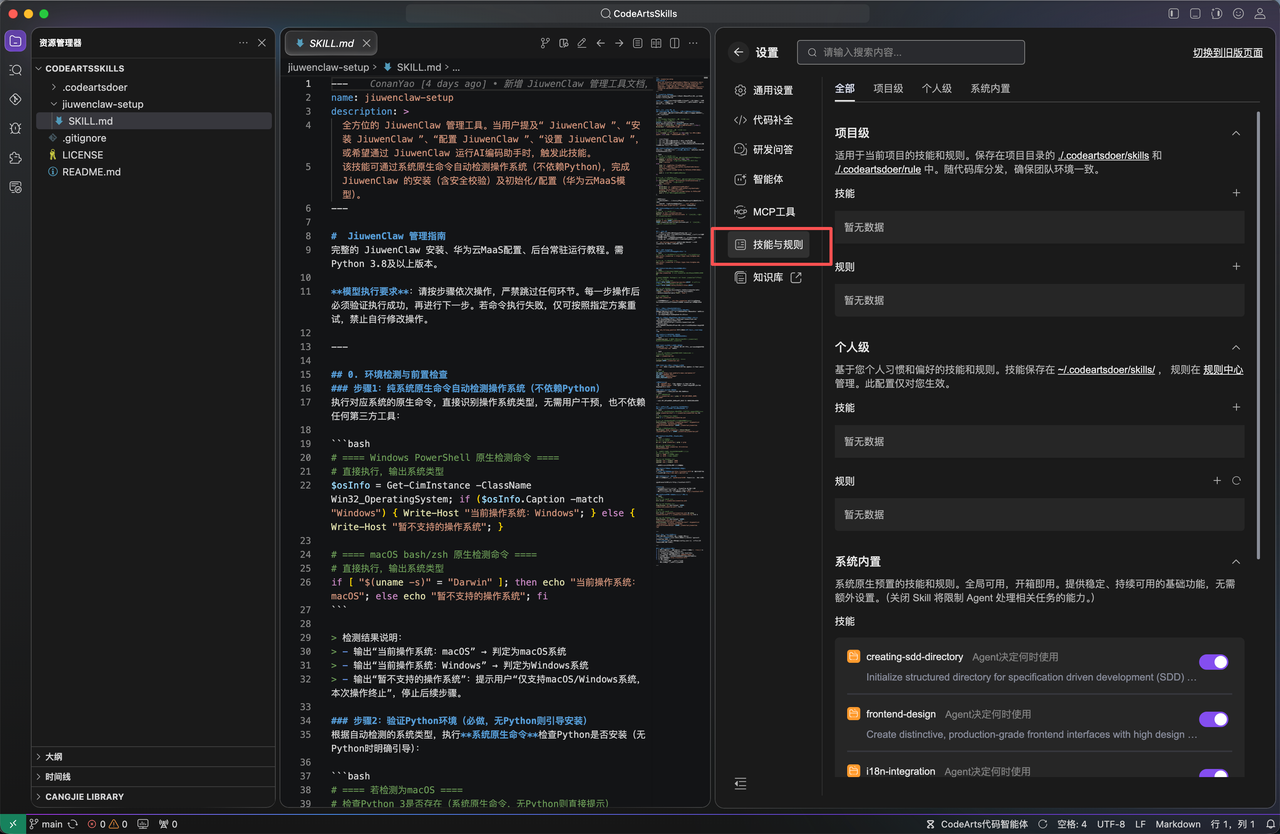1280x834 pixels.
Task: Toggle primary sidebar layout icon in title bar
Action: [x=1174, y=14]
